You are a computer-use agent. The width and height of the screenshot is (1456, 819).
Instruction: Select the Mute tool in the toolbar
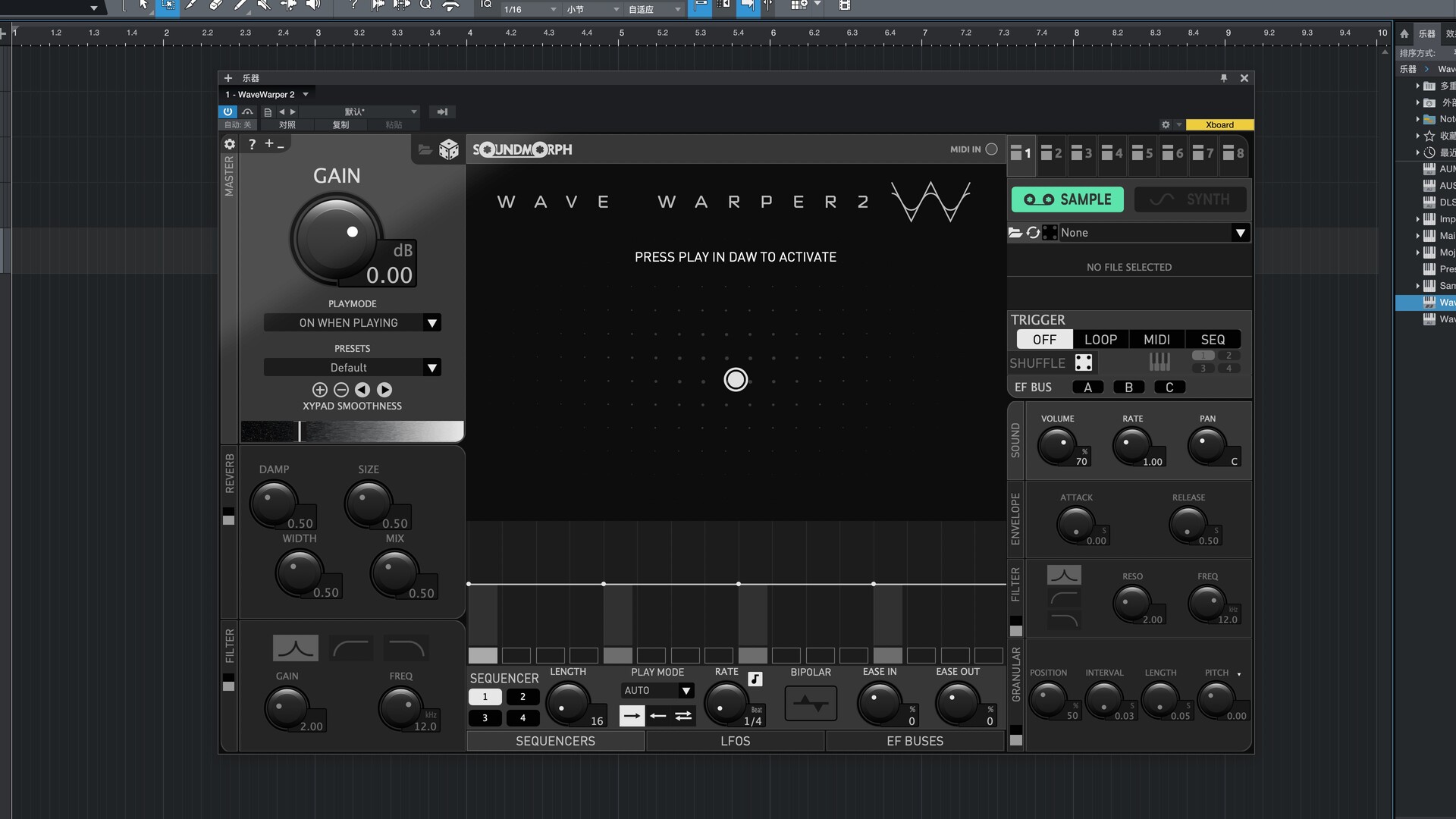(x=264, y=8)
